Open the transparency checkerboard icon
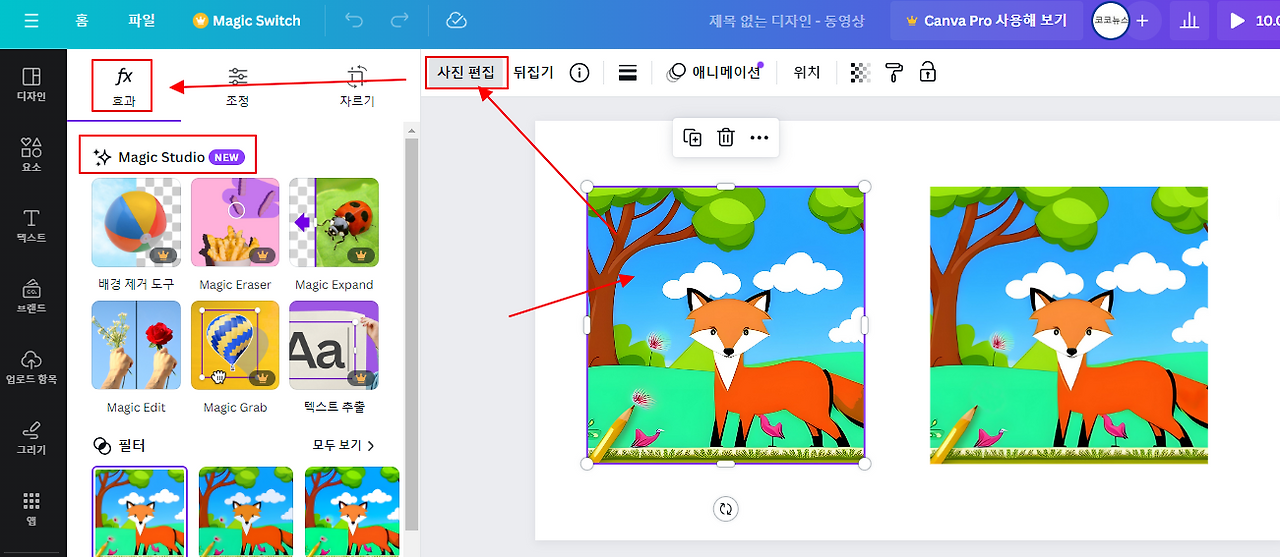Screen dimensions: 1280x557 tap(860, 72)
